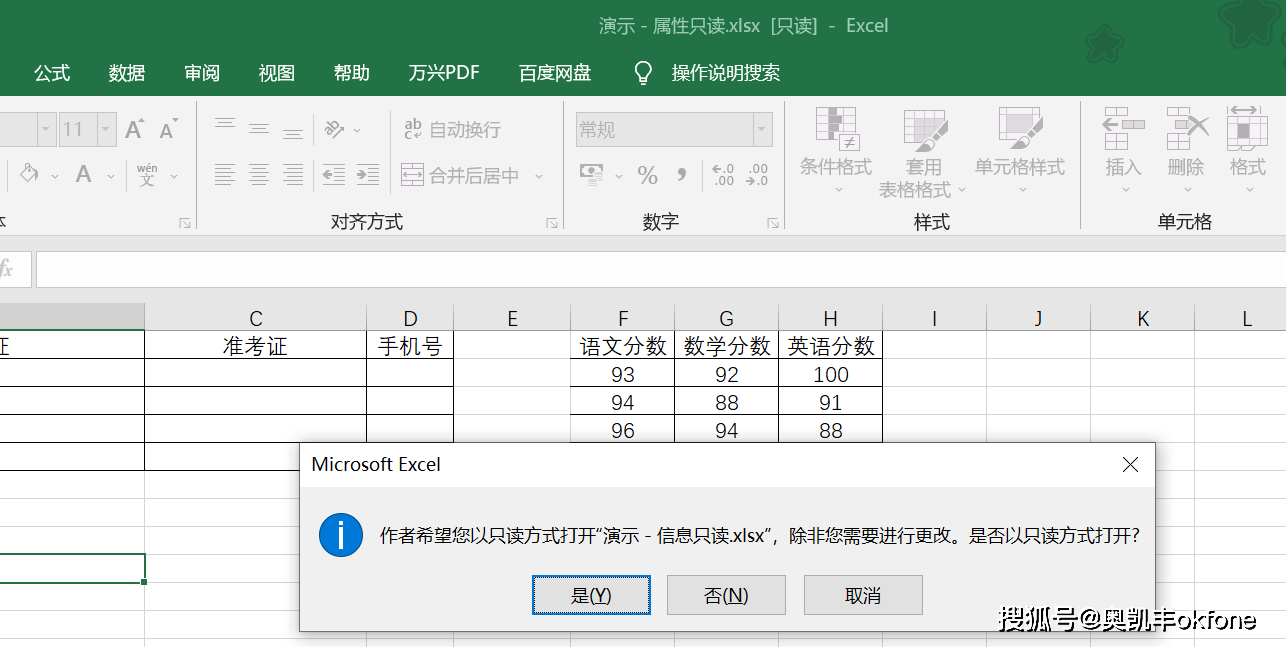This screenshot has width=1286, height=647.
Task: Apply Comma Style format
Action: pos(682,175)
